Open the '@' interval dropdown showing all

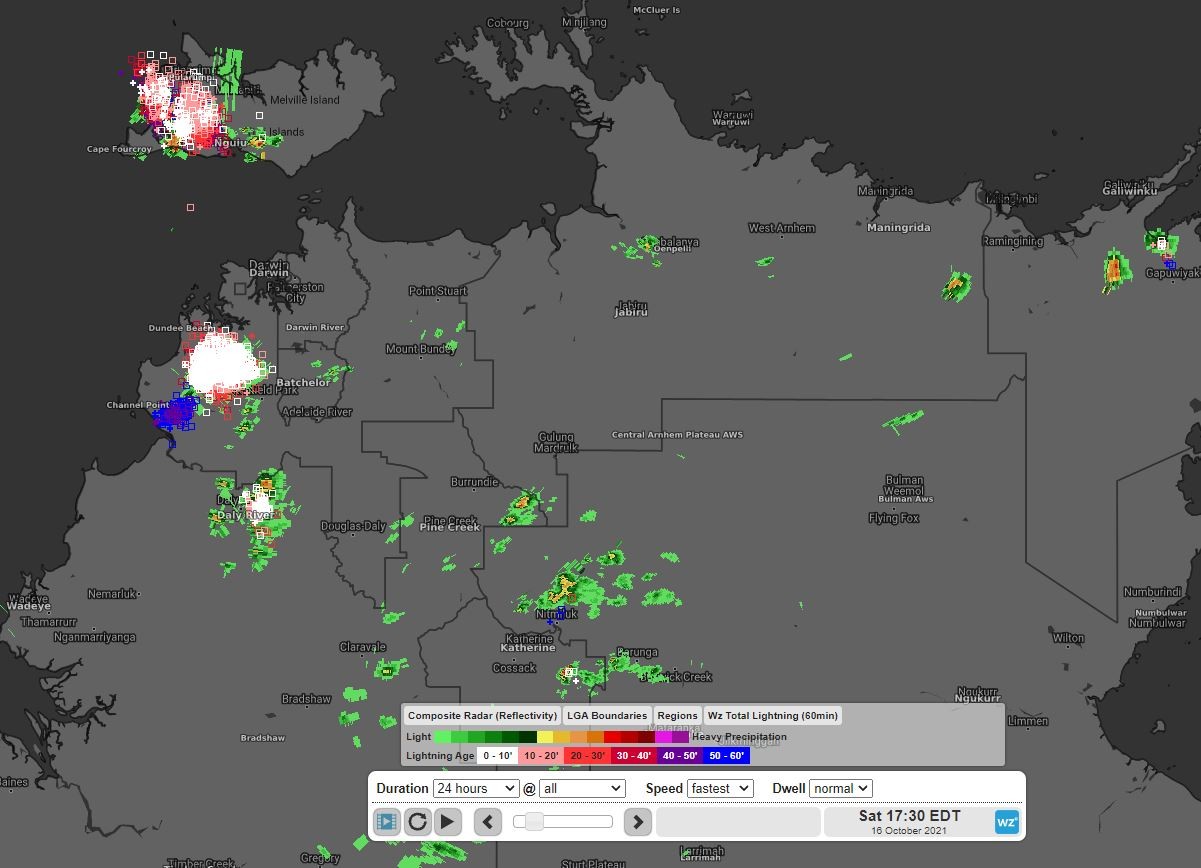click(582, 789)
